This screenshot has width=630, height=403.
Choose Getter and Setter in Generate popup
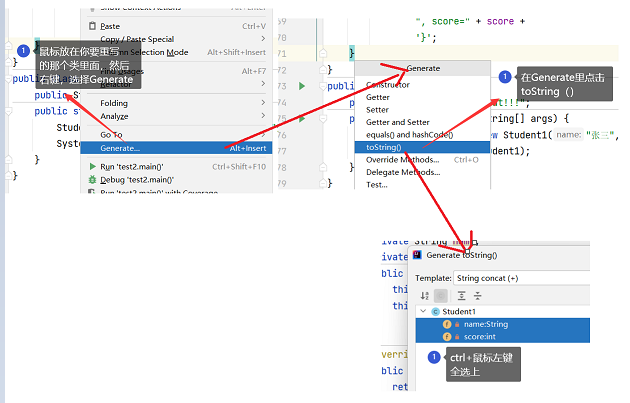(x=422, y=122)
